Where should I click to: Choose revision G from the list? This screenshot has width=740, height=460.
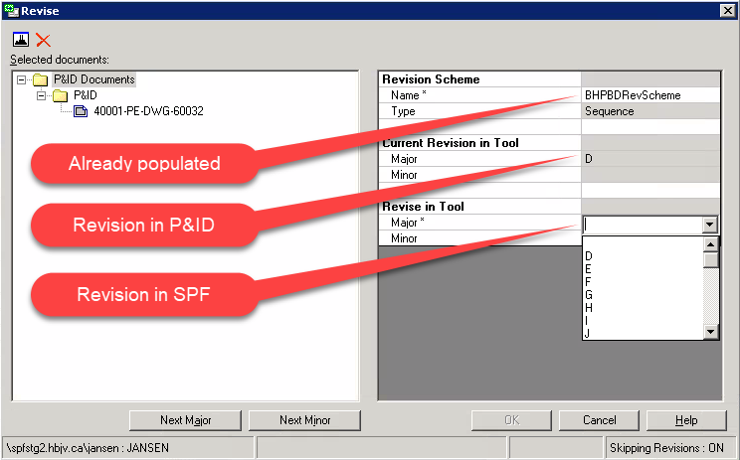point(588,295)
